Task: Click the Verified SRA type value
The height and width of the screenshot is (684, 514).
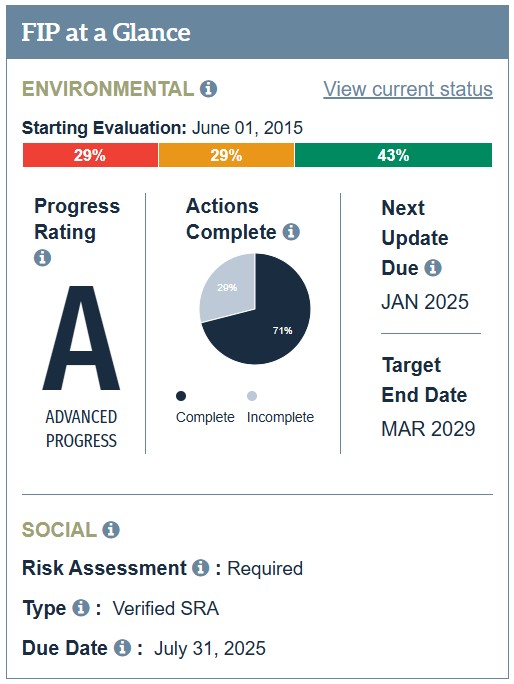Action: (166, 608)
